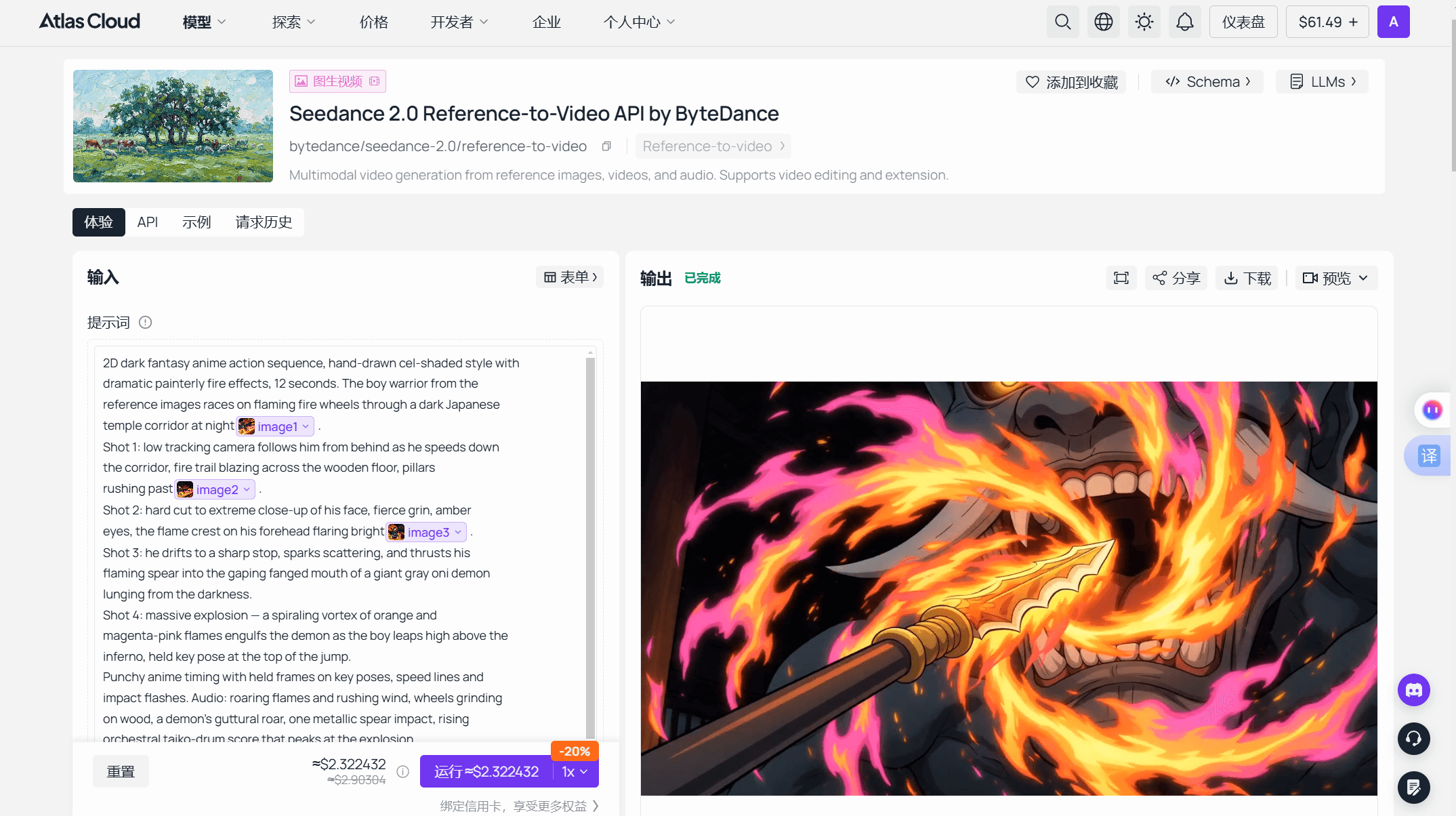Expand the image3 reference chip
Image resolution: width=1456 pixels, height=816 pixels.
tap(426, 532)
